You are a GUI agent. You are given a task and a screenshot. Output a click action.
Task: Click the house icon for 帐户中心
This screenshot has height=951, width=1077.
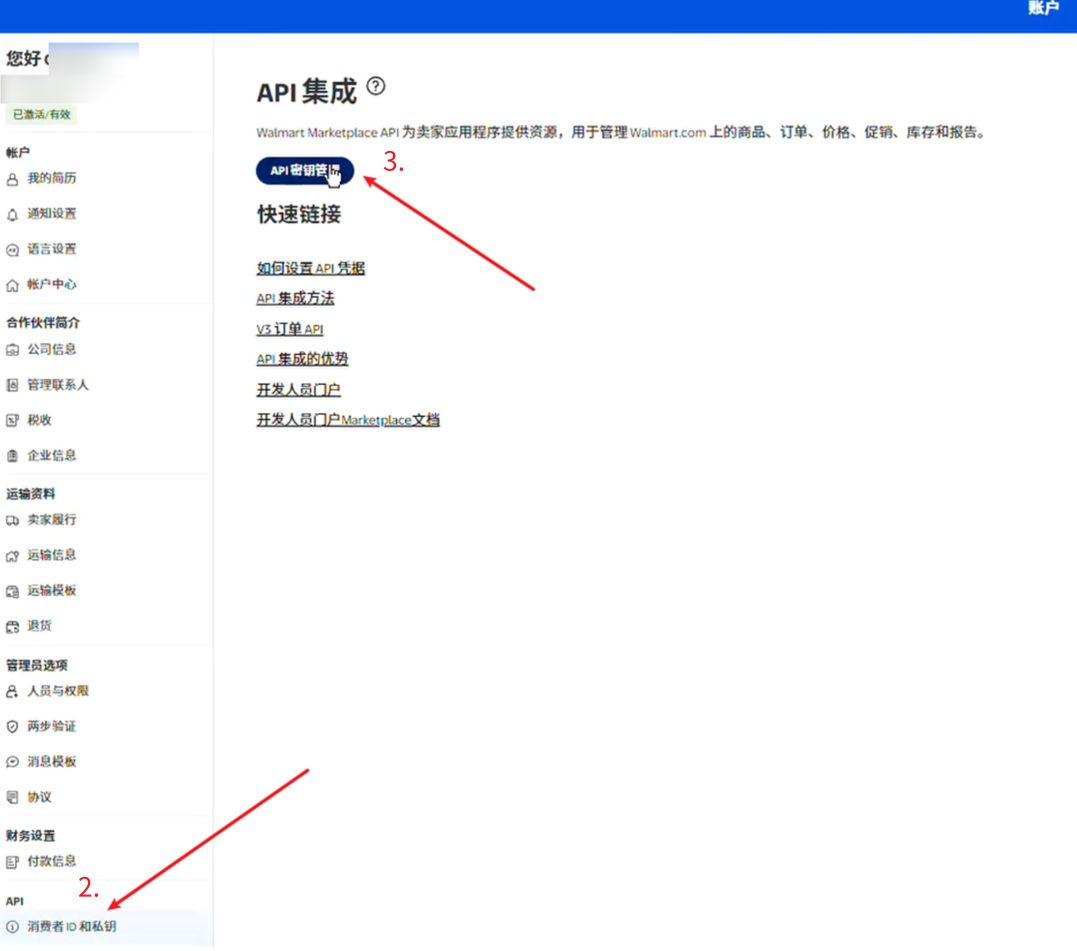pyautogui.click(x=12, y=286)
